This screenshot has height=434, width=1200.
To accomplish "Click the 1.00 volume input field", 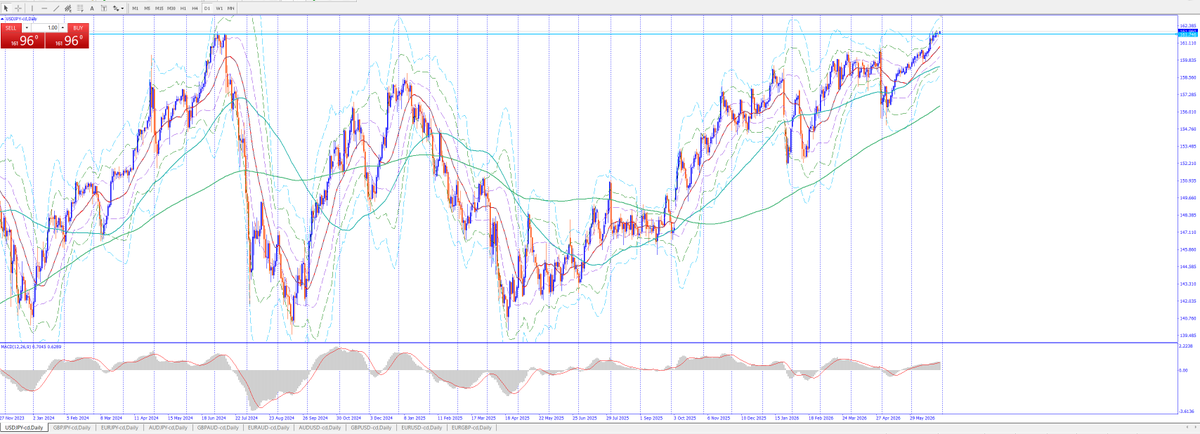I will point(45,28).
